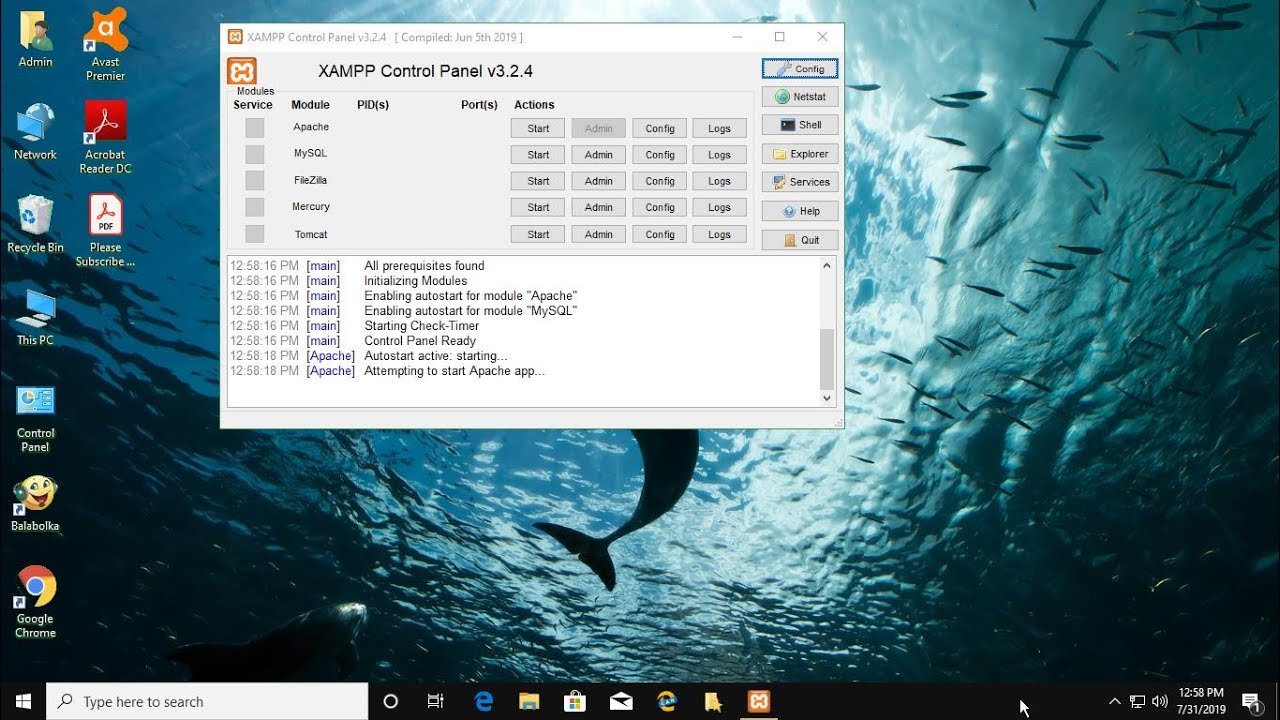Select Admin desktop icon
The width and height of the screenshot is (1280, 720).
[36, 40]
